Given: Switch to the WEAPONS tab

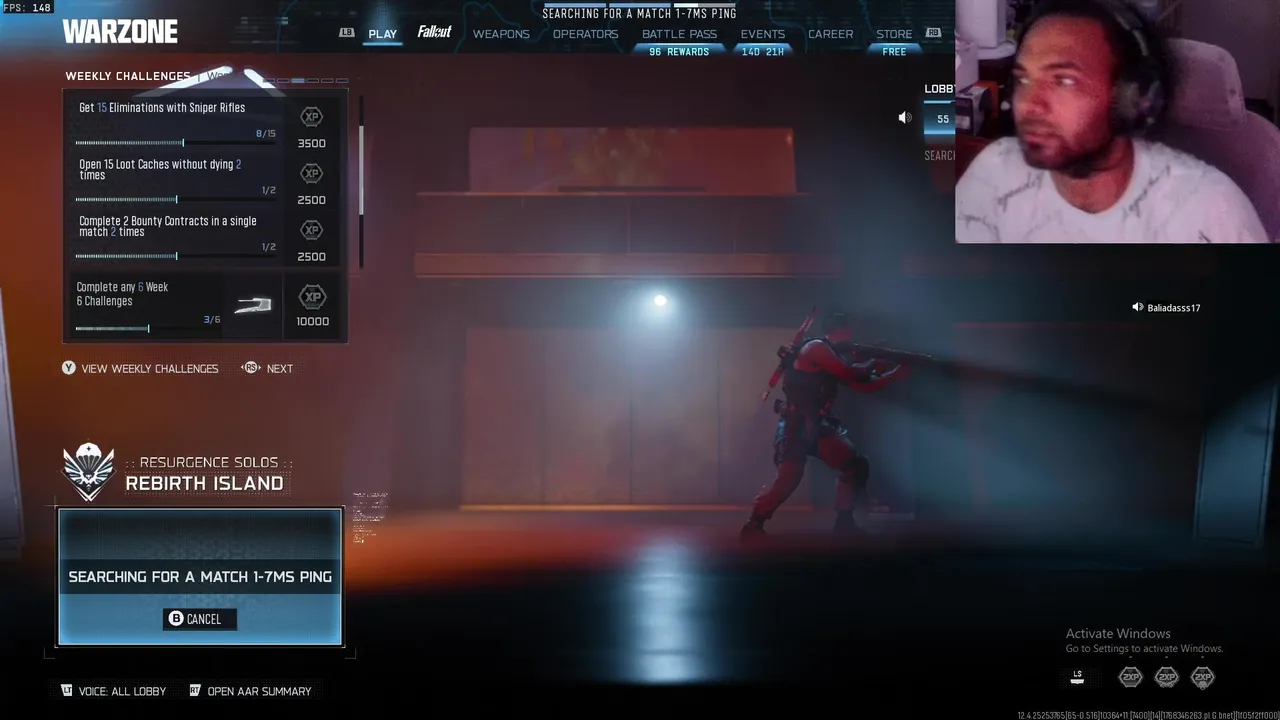Looking at the screenshot, I should coord(501,34).
